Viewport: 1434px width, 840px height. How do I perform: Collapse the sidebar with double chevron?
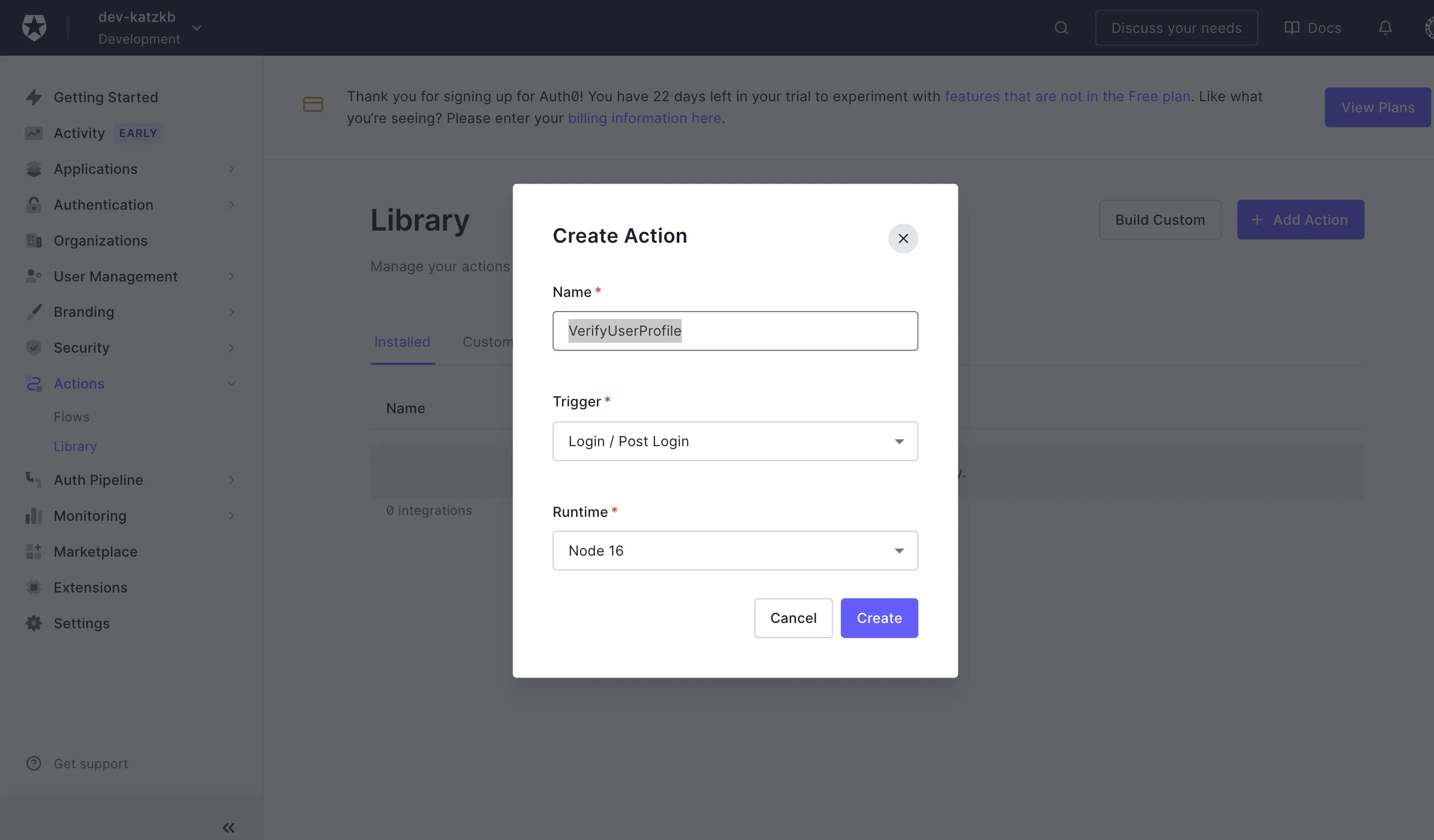229,827
